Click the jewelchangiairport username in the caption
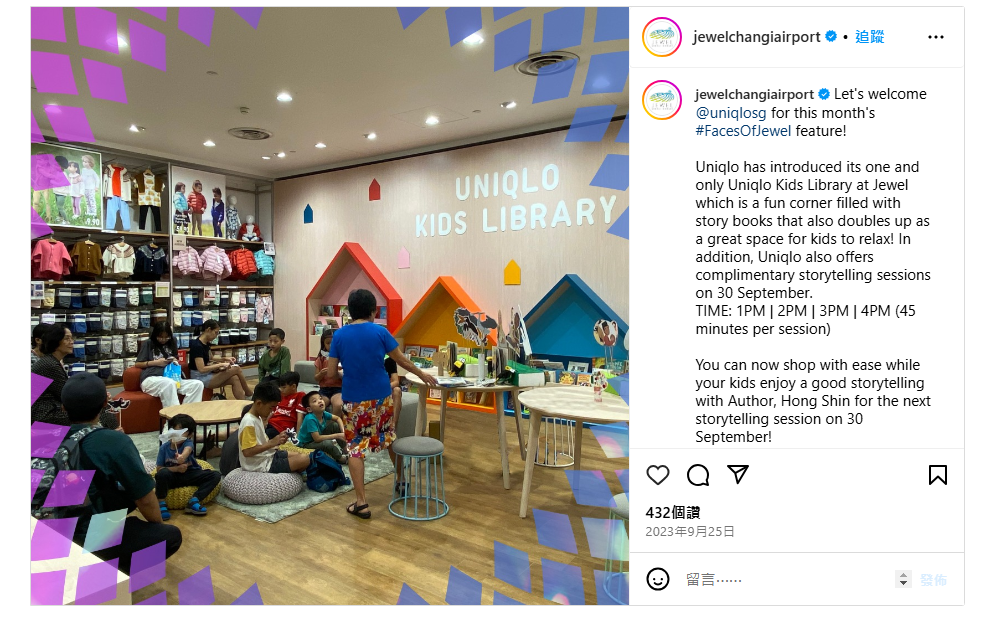 click(x=754, y=95)
